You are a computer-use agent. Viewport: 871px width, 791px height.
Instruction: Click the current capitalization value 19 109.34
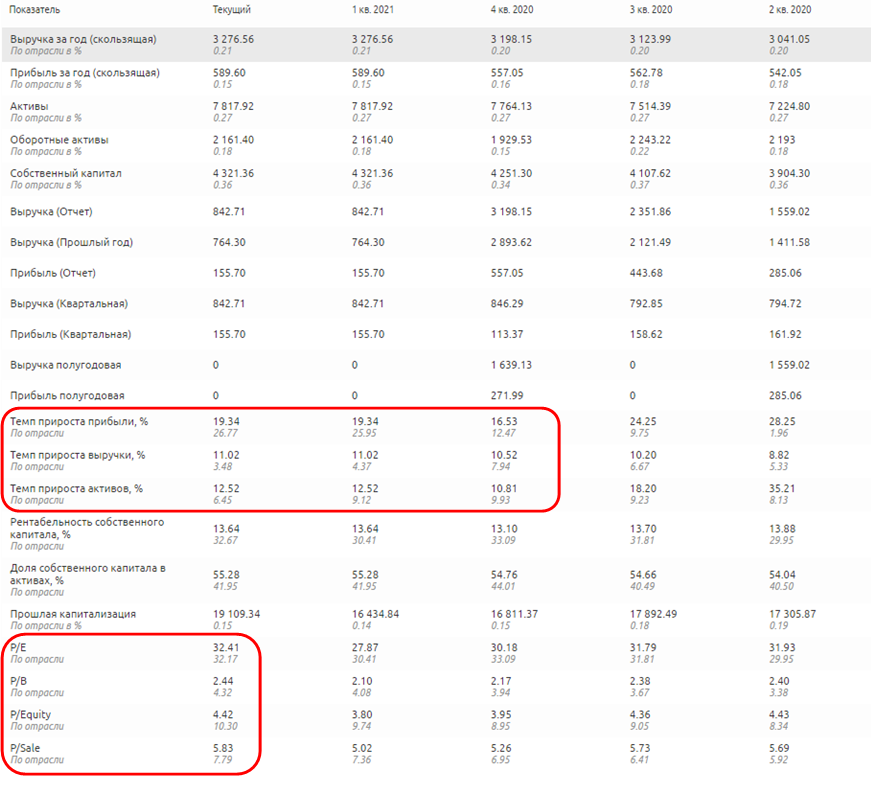click(x=237, y=614)
